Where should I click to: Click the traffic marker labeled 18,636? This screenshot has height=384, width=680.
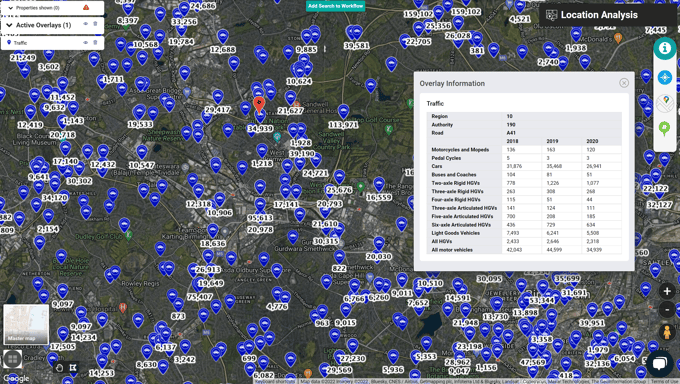(x=212, y=231)
